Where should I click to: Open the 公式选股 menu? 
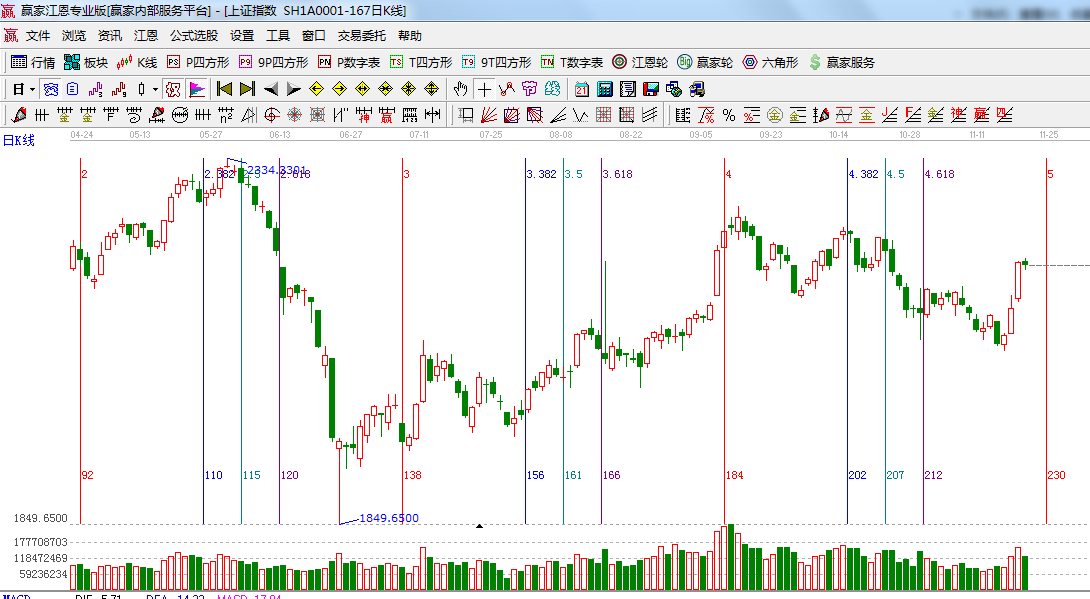pyautogui.click(x=193, y=36)
